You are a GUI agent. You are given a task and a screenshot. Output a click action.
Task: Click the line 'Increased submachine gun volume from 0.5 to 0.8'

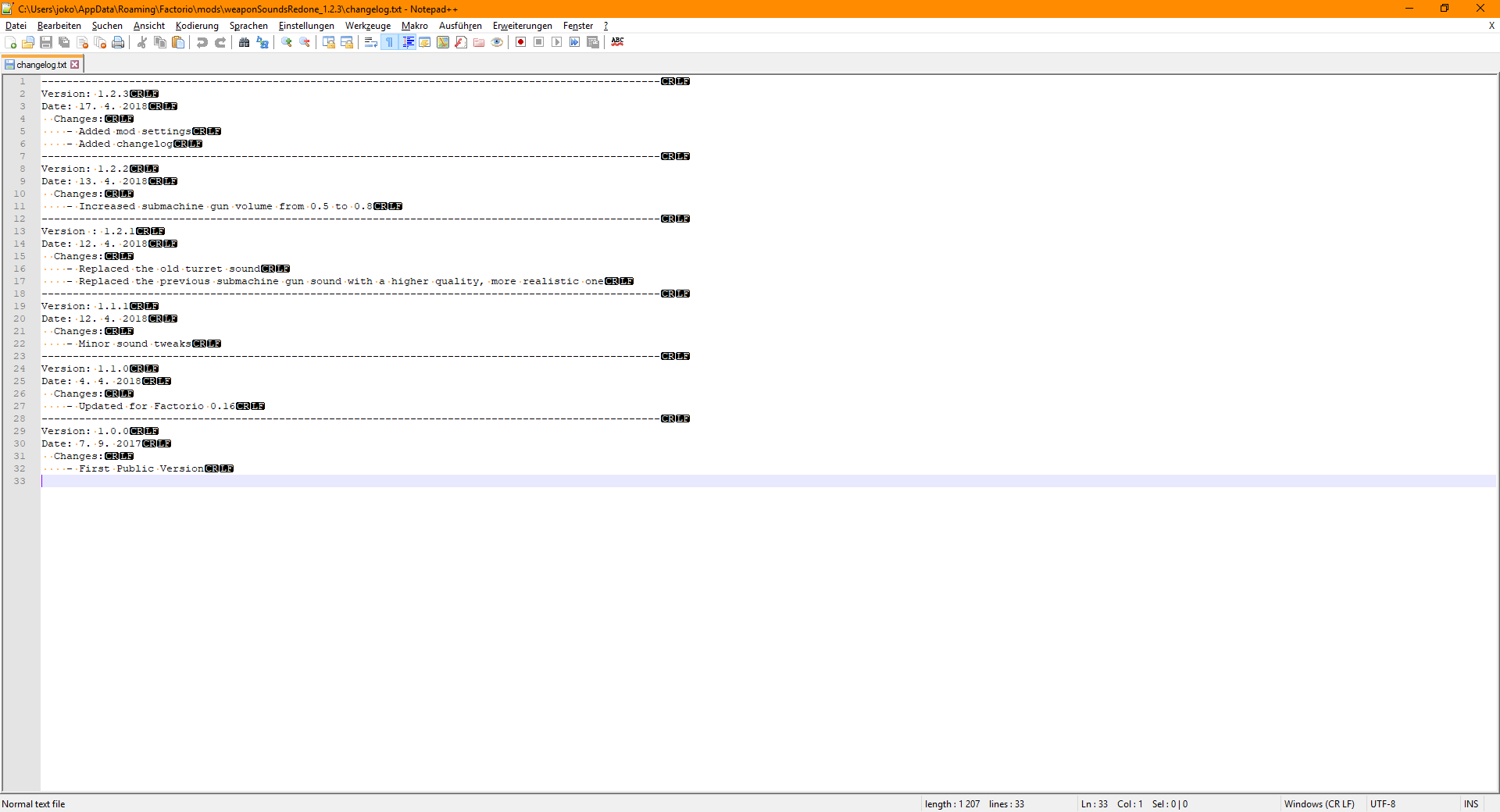coord(226,206)
